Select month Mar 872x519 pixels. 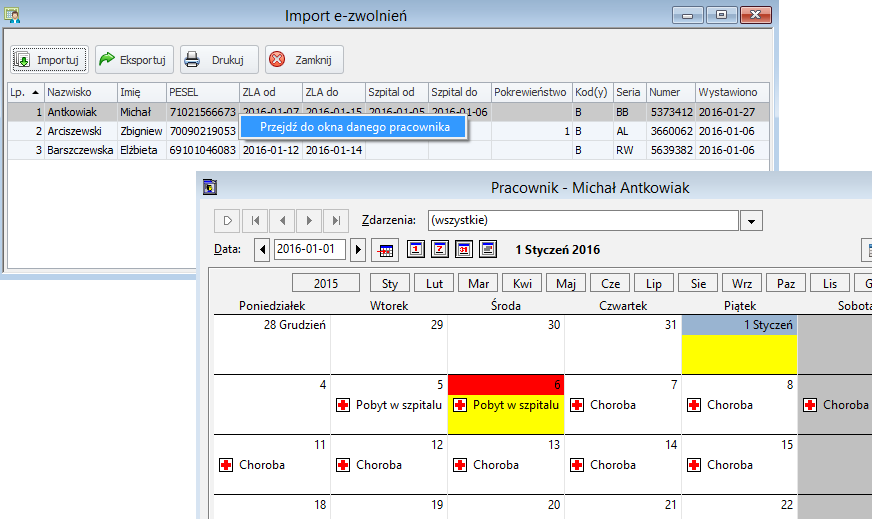point(478,283)
